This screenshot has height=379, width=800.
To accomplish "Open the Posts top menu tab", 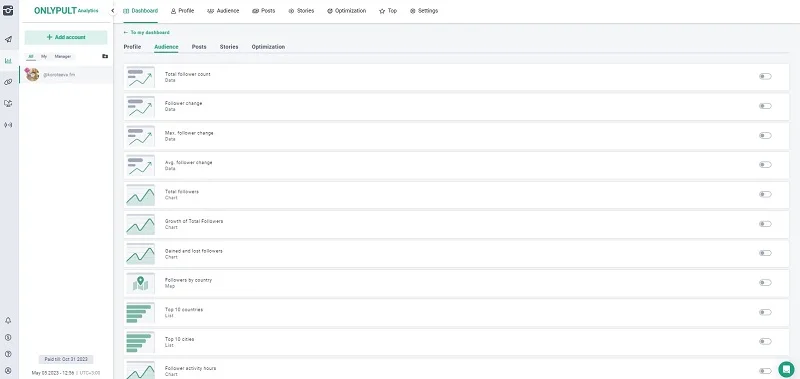I will point(263,11).
